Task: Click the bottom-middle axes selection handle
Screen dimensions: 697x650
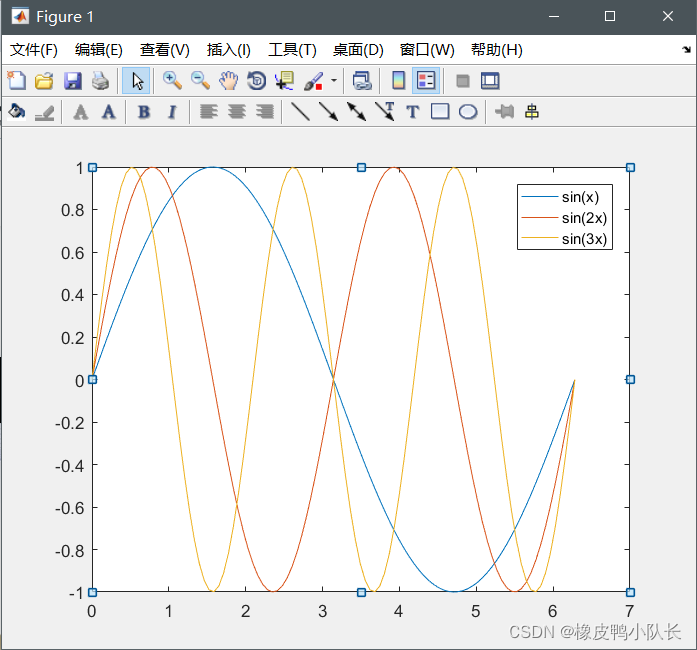Action: 361,592
